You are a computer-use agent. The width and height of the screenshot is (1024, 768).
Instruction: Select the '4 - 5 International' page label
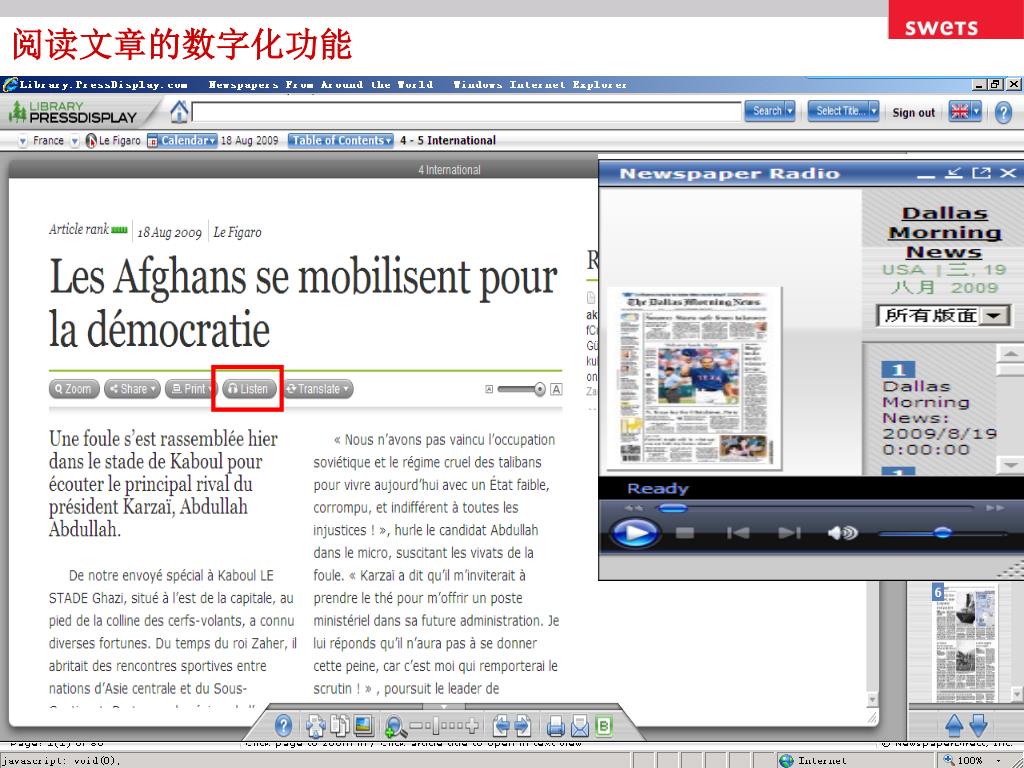coord(447,140)
